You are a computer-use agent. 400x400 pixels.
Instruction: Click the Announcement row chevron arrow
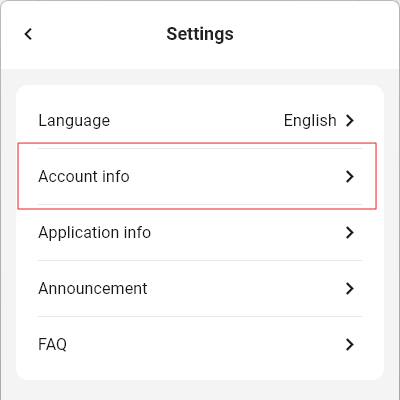(350, 288)
